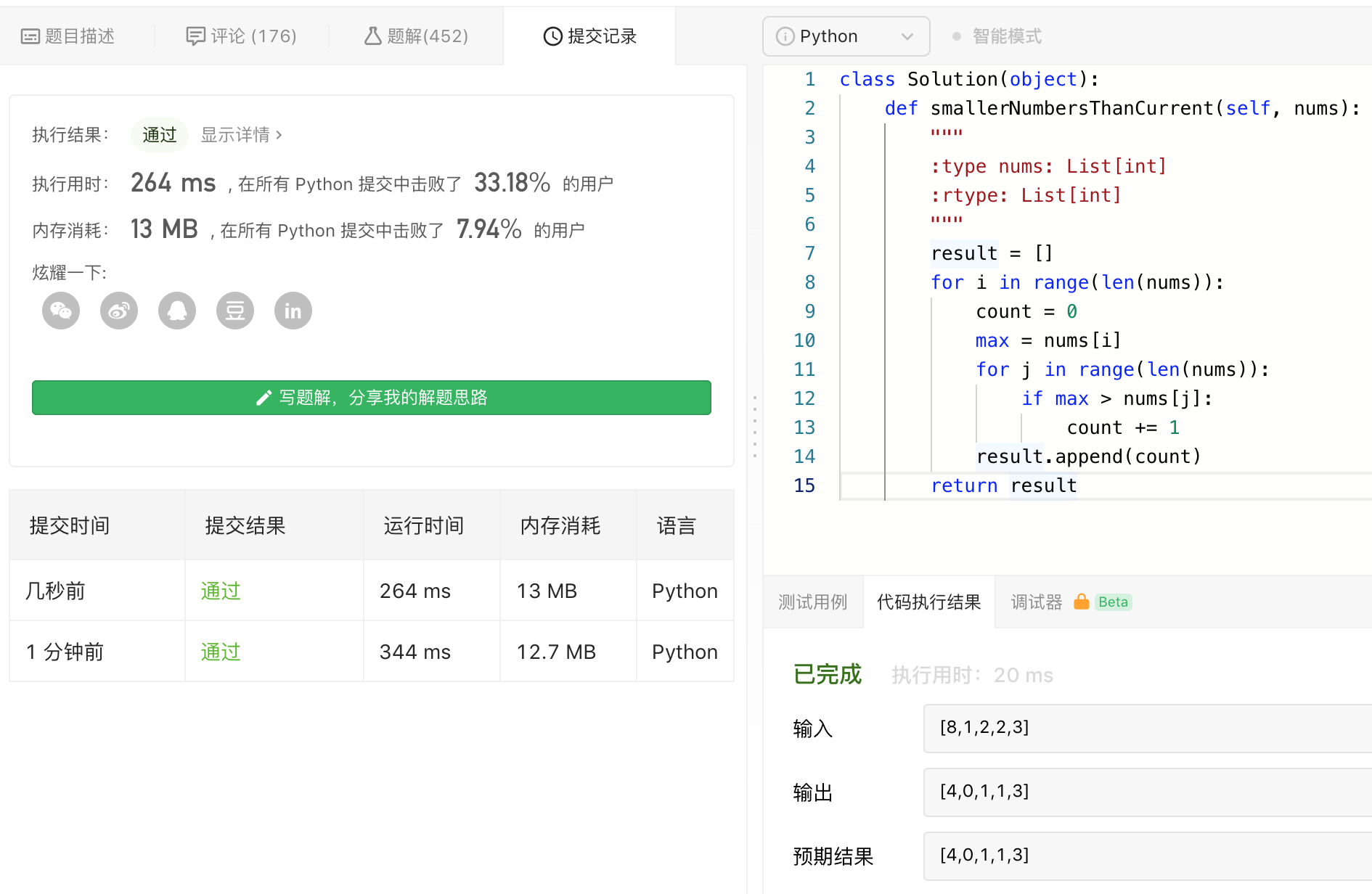Click the 输入 field [8,1,2,2,3]
1372x894 pixels.
tap(1148, 728)
